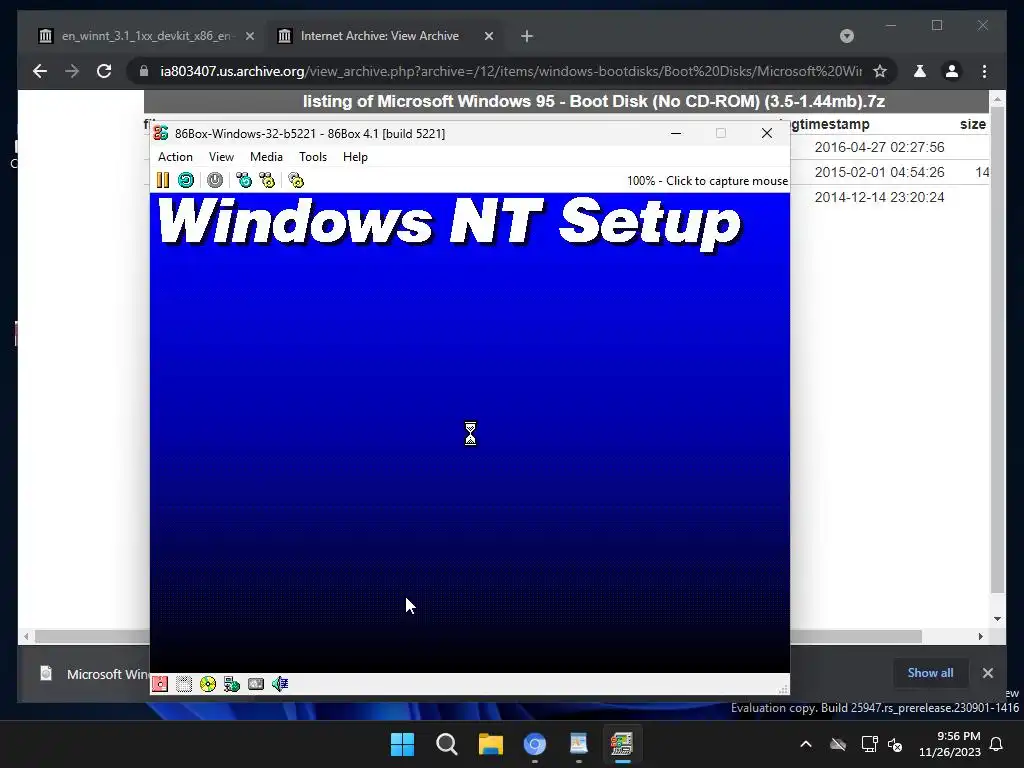Viewport: 1024px width, 768px height.
Task: Open notification bell in system tray
Action: (997, 744)
